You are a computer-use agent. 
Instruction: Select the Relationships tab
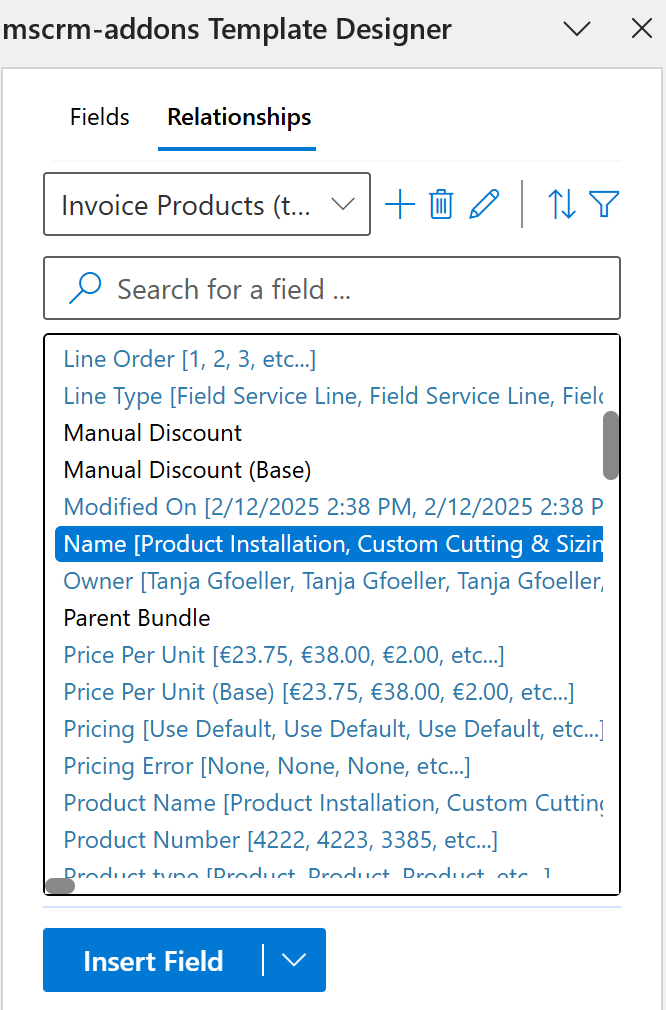237,117
